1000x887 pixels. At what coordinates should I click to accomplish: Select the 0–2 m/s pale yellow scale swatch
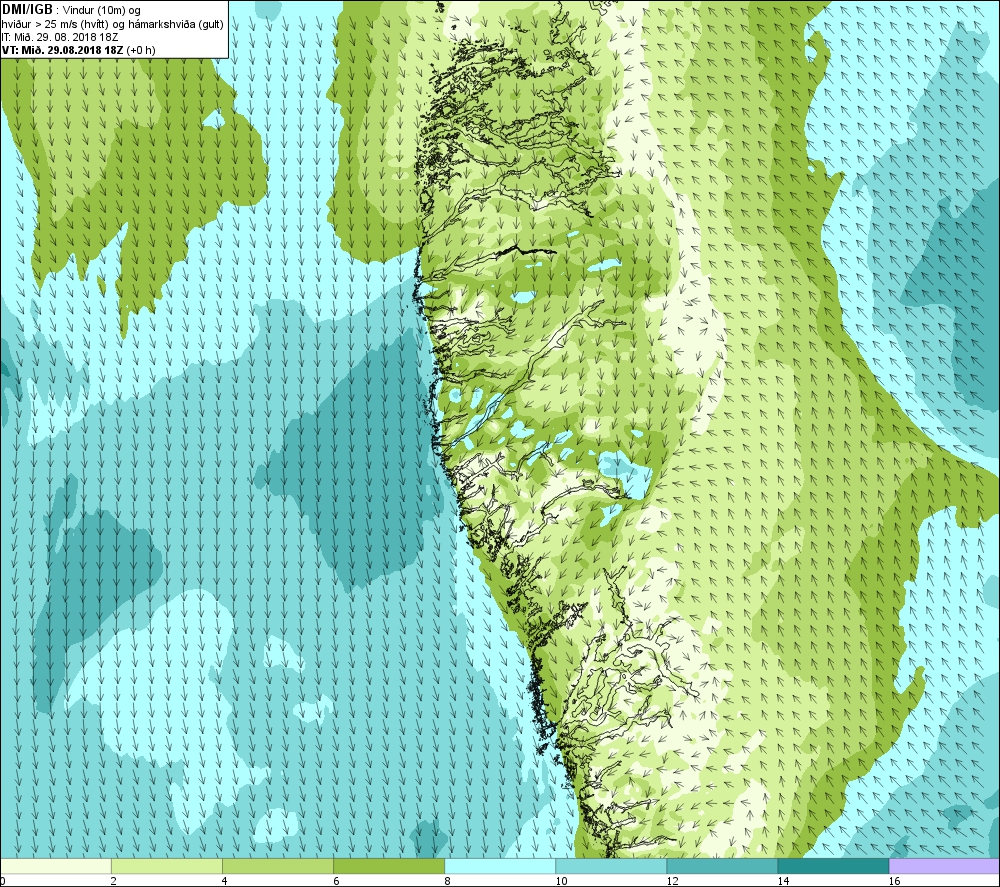tap(55, 866)
